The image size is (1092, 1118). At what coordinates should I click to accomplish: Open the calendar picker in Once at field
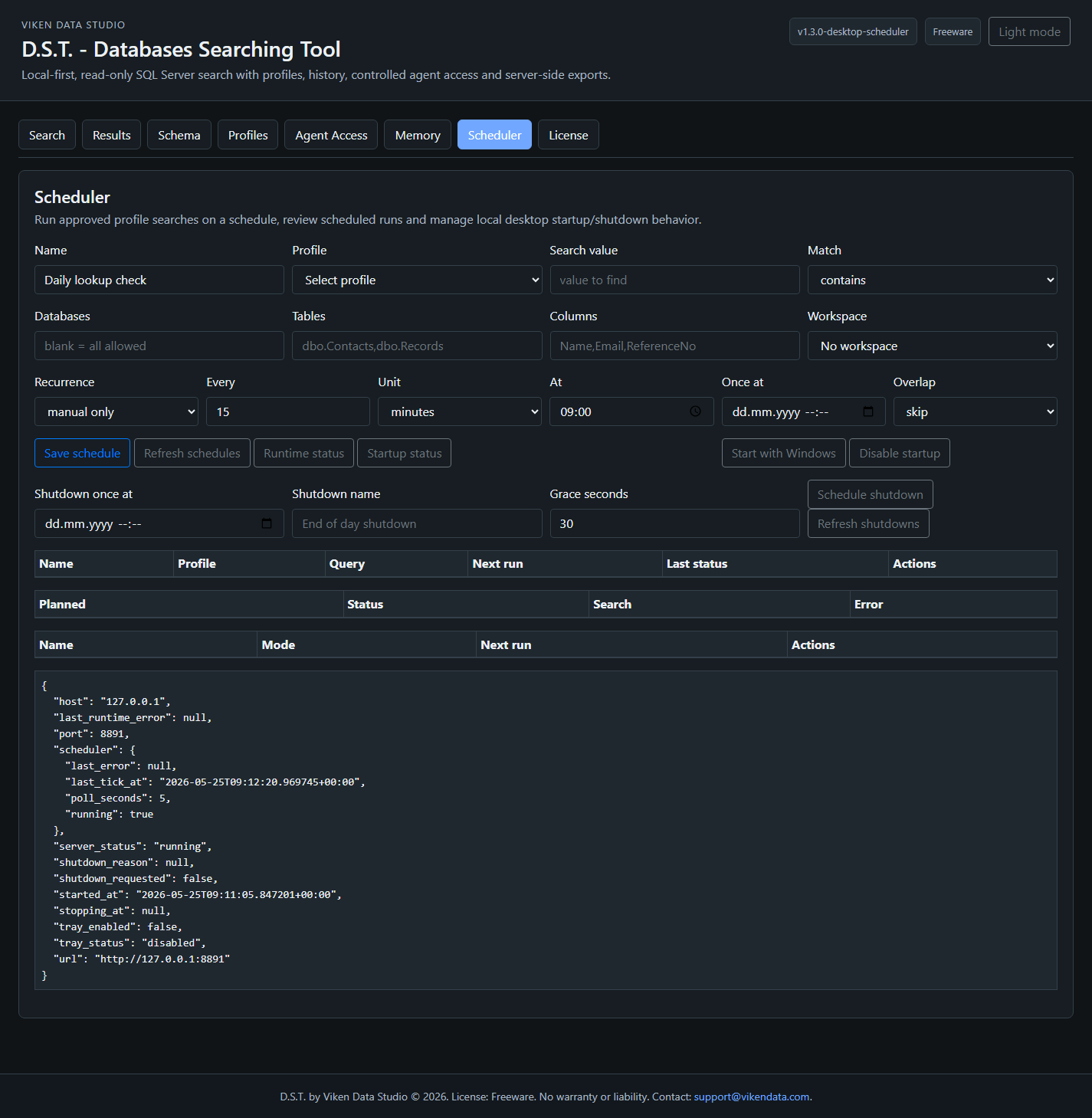click(x=868, y=411)
